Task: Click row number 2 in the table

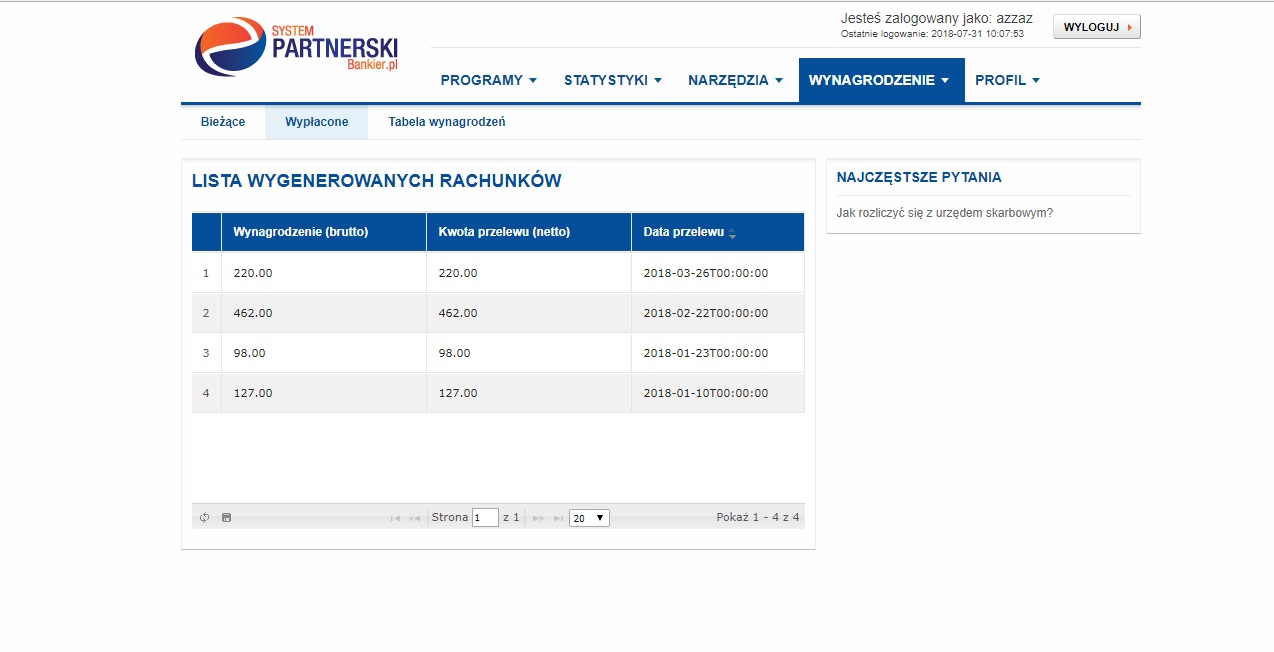Action: [x=206, y=313]
